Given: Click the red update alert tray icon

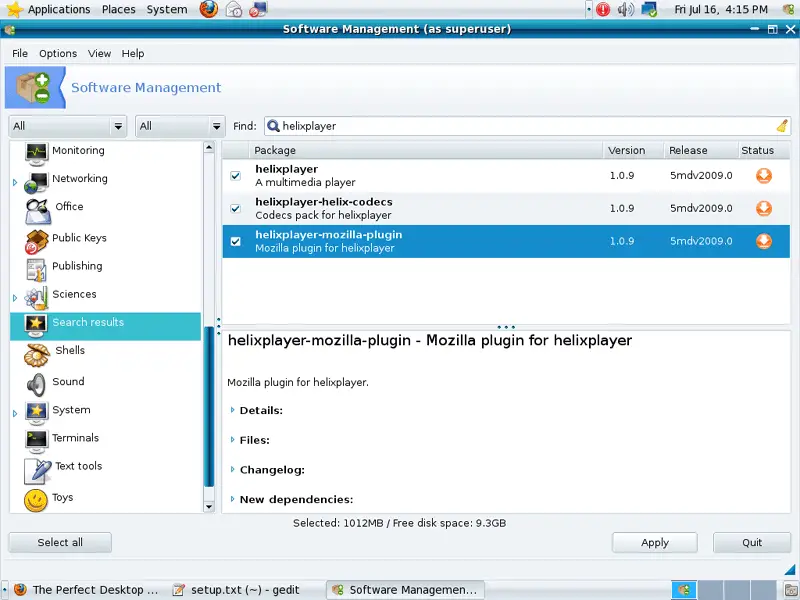Looking at the screenshot, I should [x=603, y=9].
